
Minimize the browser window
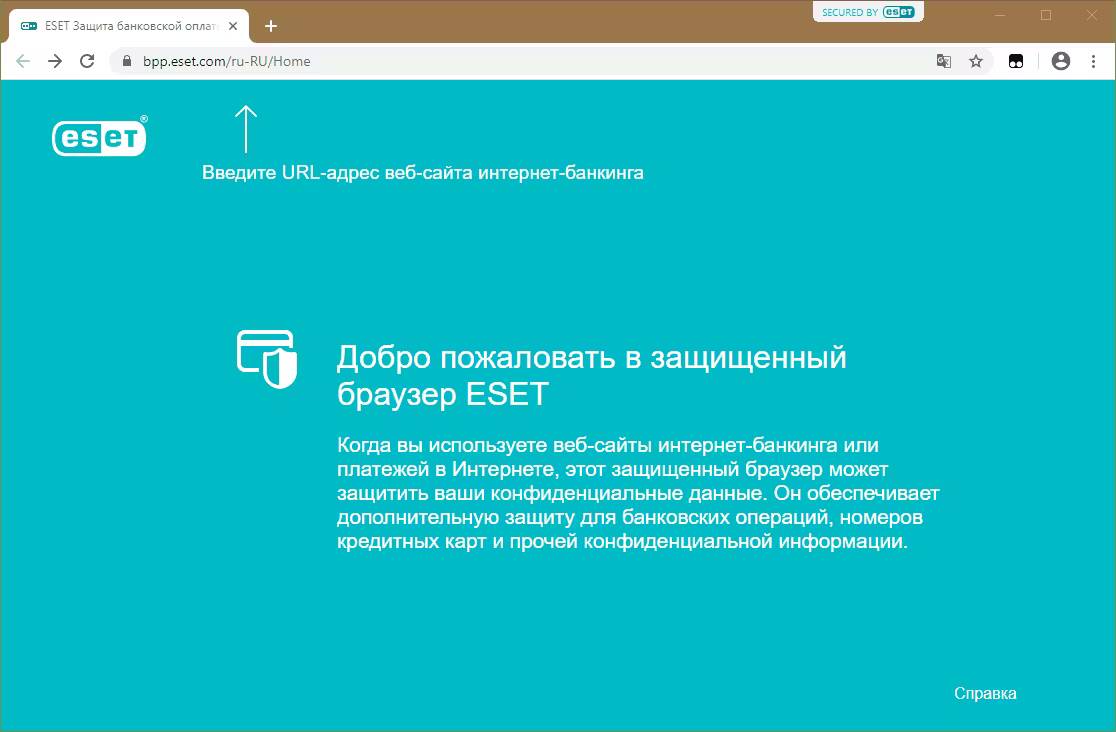click(x=1000, y=15)
